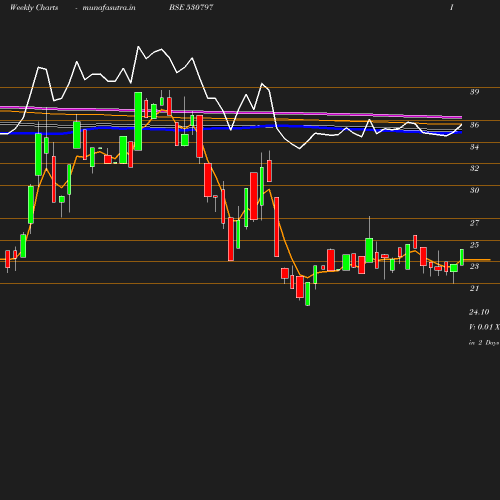Click the 39 price axis label
This screenshot has width=500, height=500.
(475, 92)
